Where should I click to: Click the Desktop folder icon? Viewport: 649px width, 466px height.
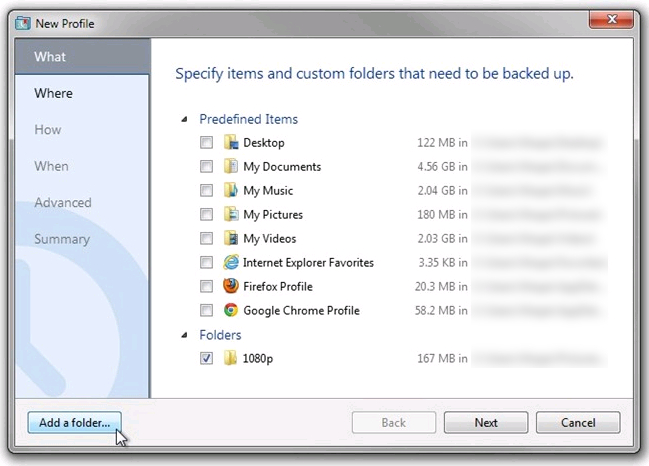pyautogui.click(x=231, y=143)
